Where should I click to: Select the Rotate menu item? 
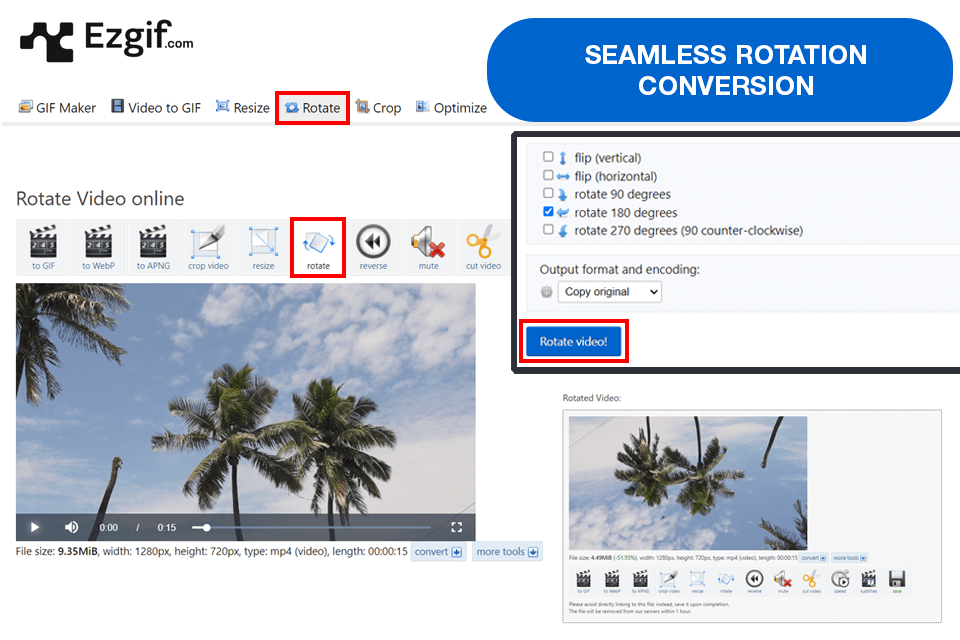coord(312,108)
